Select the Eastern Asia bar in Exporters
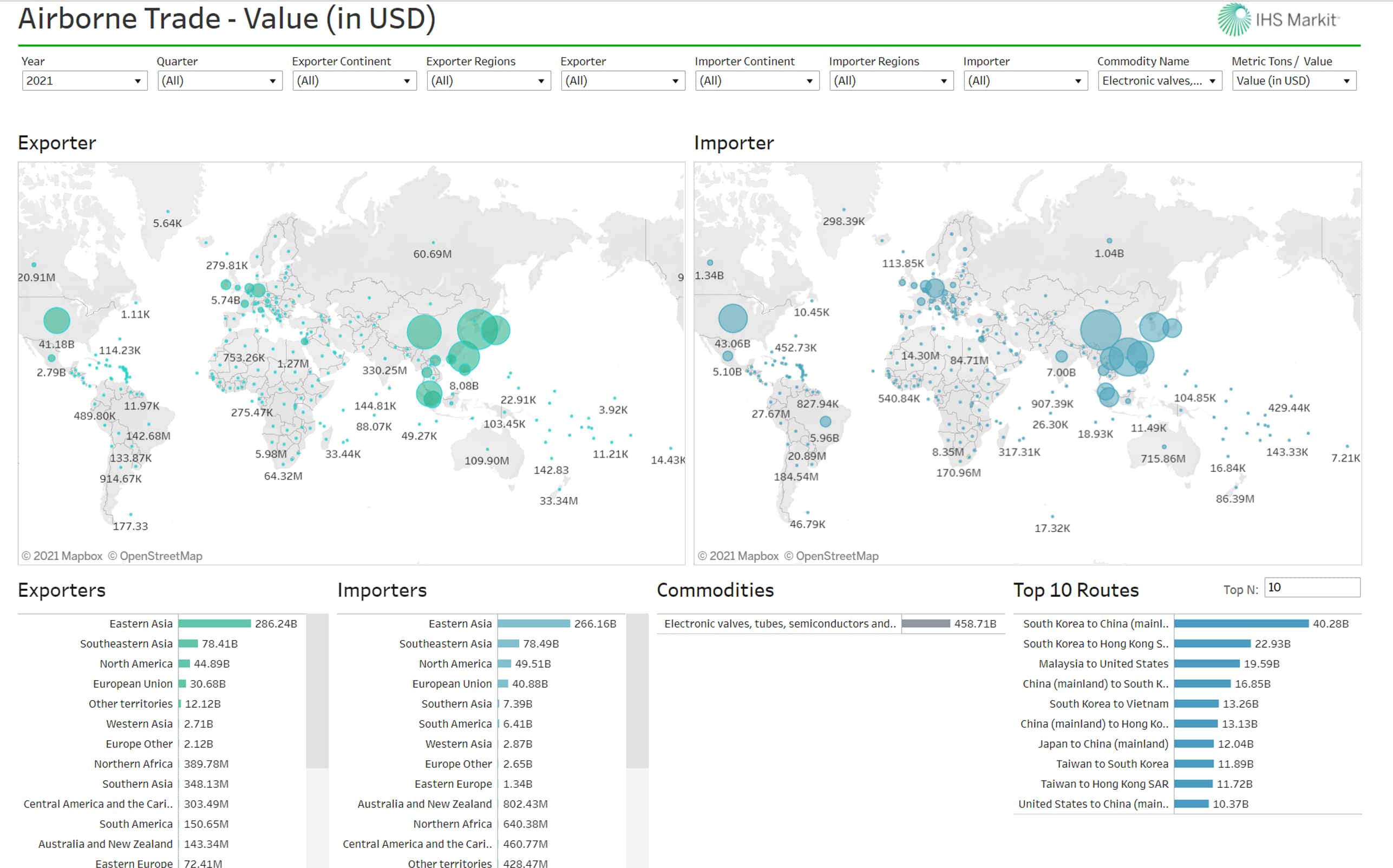1393x868 pixels. point(214,623)
